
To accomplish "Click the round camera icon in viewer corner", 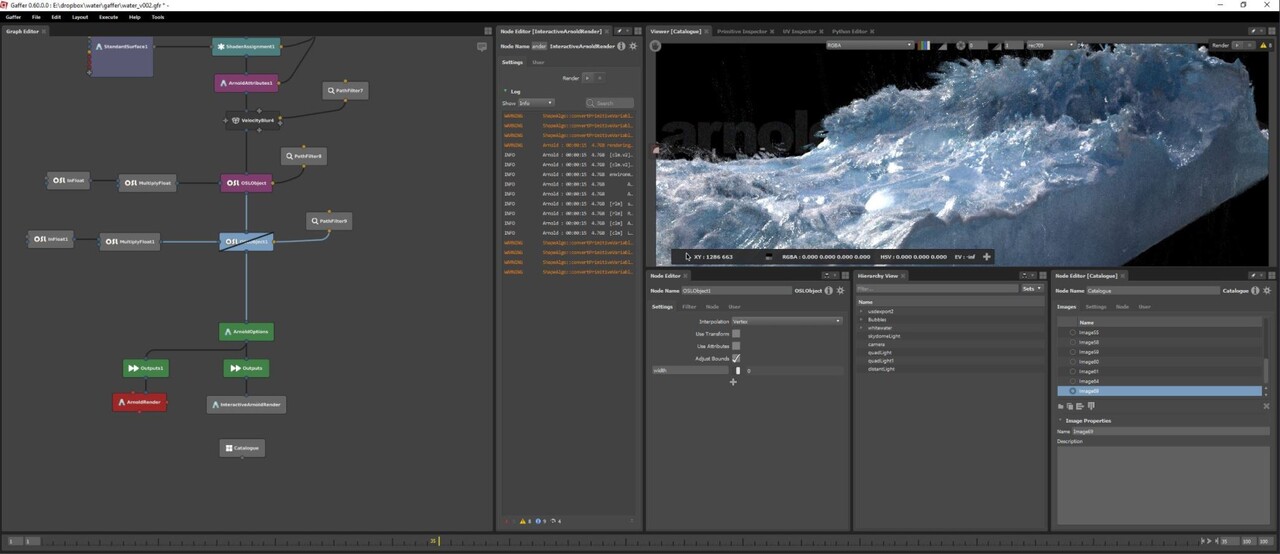I will click(656, 46).
